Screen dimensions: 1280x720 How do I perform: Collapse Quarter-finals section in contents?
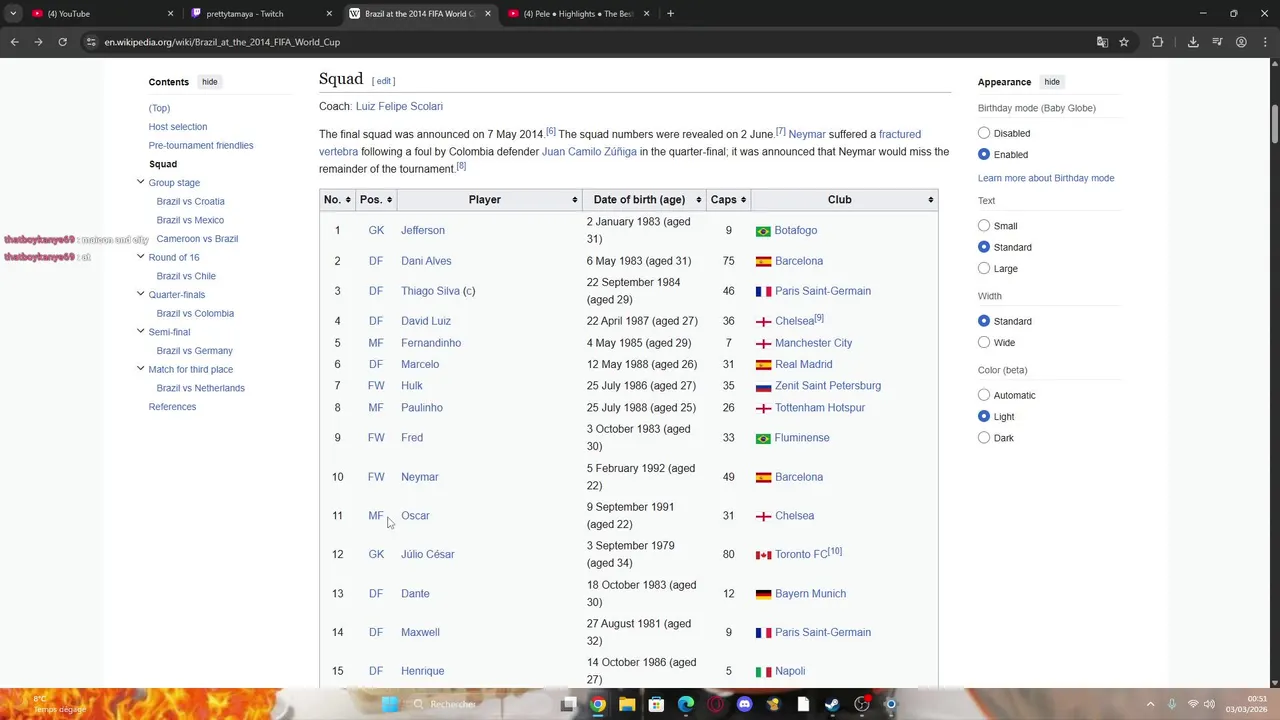click(140, 294)
